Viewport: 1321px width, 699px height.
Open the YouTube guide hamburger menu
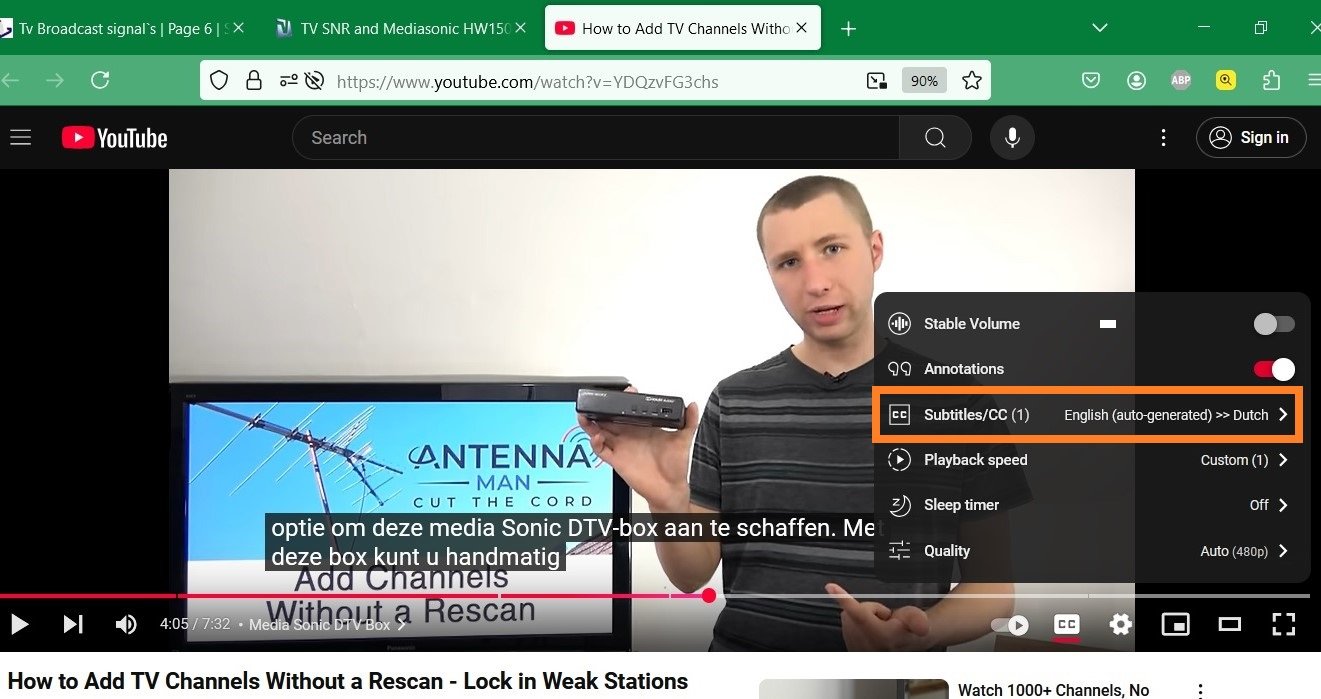(21, 138)
